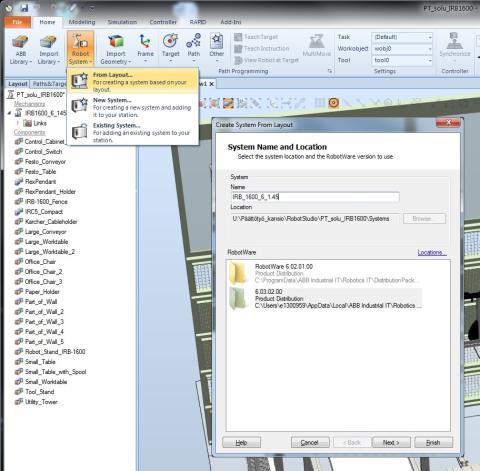
Task: Choose From Layout menu option
Action: pos(133,82)
